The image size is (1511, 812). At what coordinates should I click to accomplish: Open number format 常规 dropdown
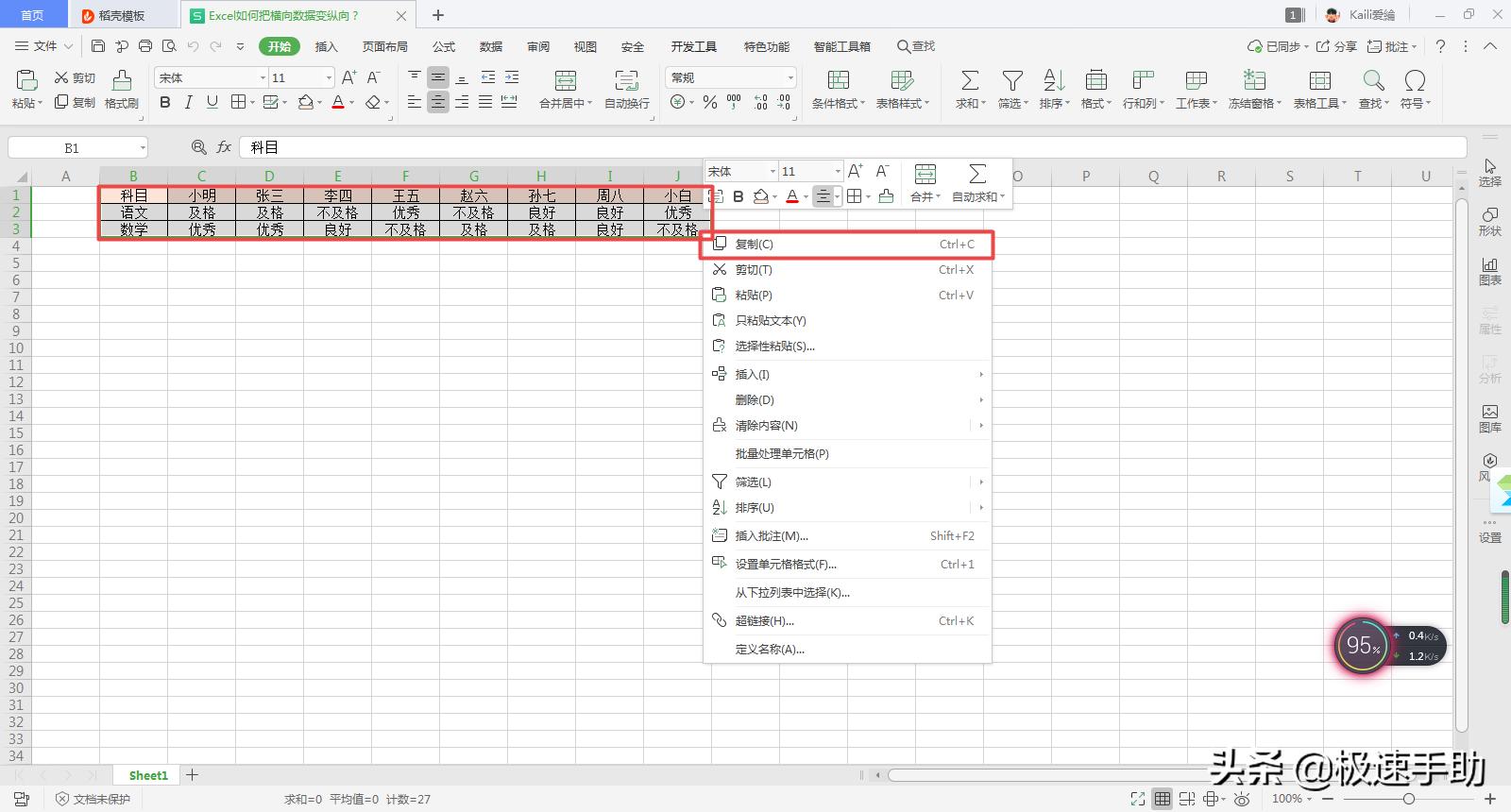click(x=790, y=77)
